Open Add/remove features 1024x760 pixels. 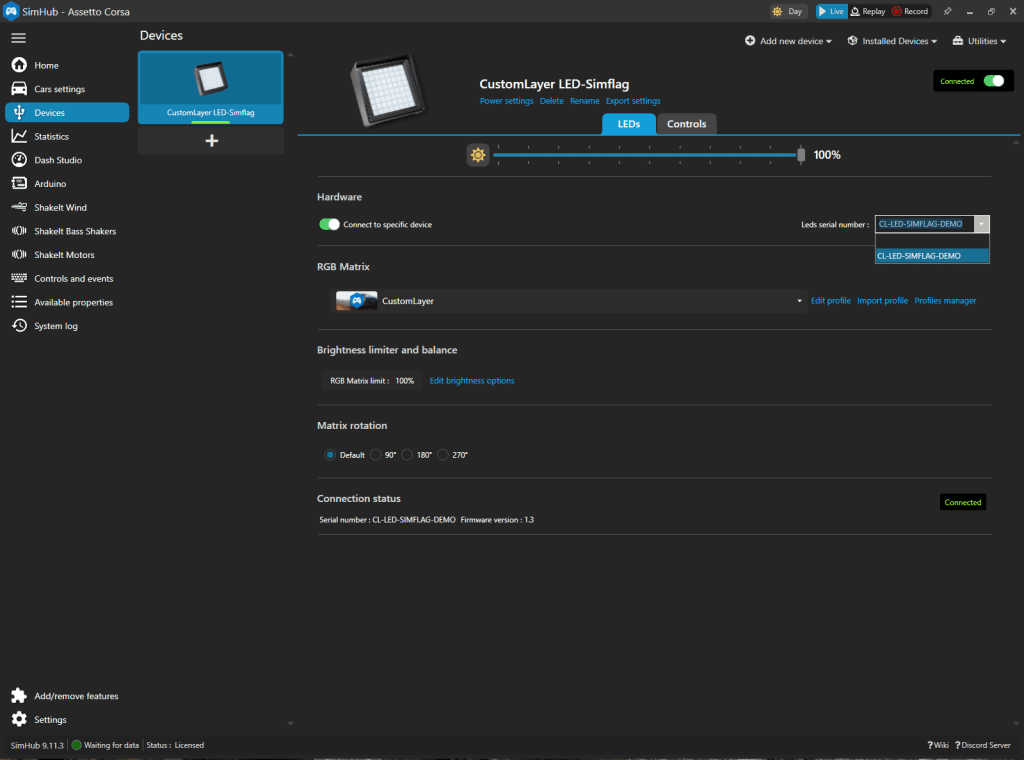[76, 696]
